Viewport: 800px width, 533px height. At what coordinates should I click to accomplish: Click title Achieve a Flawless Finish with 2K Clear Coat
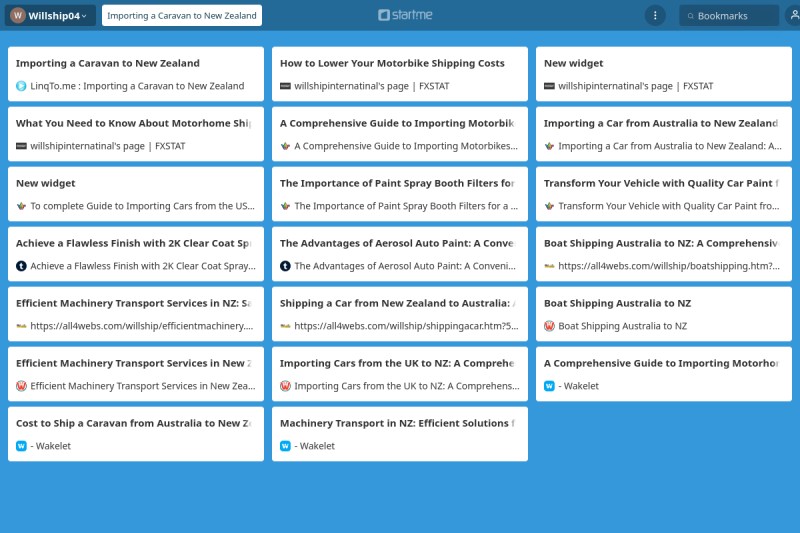click(x=133, y=243)
